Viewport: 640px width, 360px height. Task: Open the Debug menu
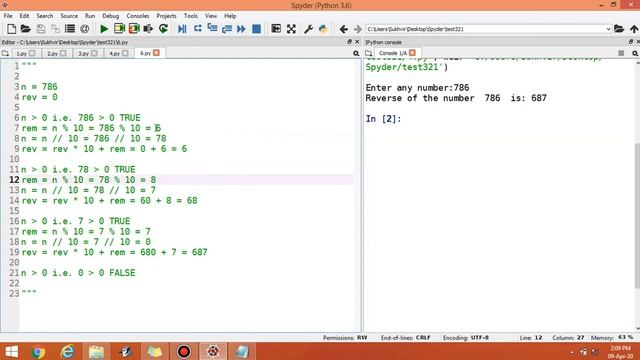[111, 16]
